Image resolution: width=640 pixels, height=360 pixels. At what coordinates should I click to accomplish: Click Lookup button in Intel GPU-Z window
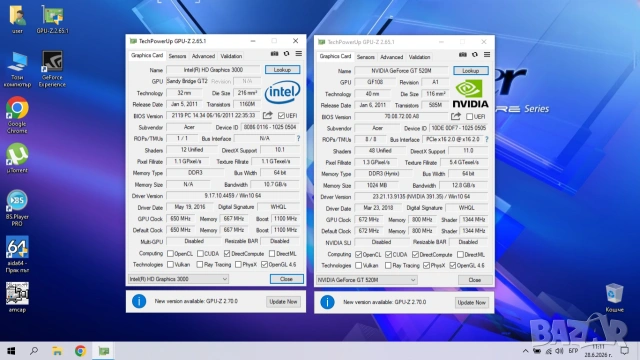click(x=282, y=70)
